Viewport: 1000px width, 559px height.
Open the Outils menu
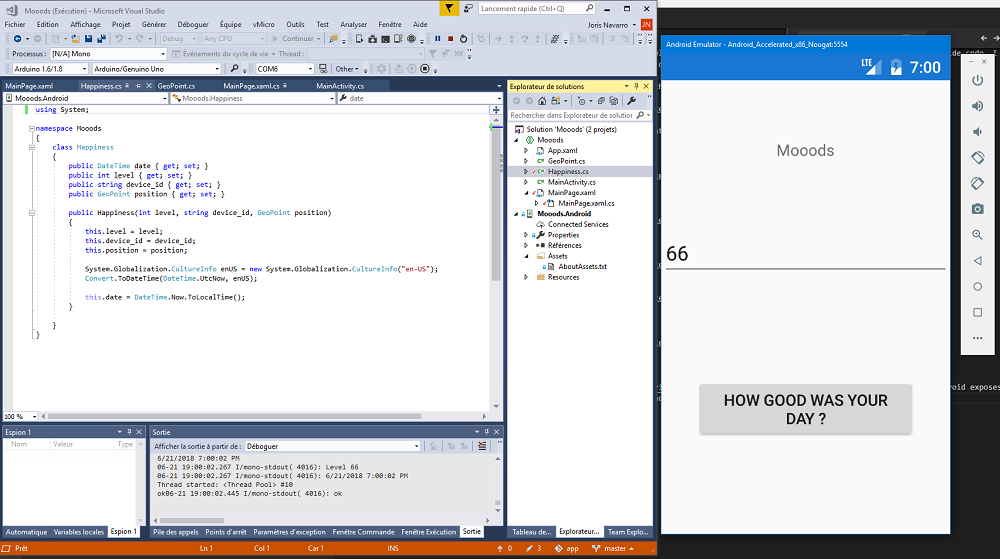click(295, 24)
